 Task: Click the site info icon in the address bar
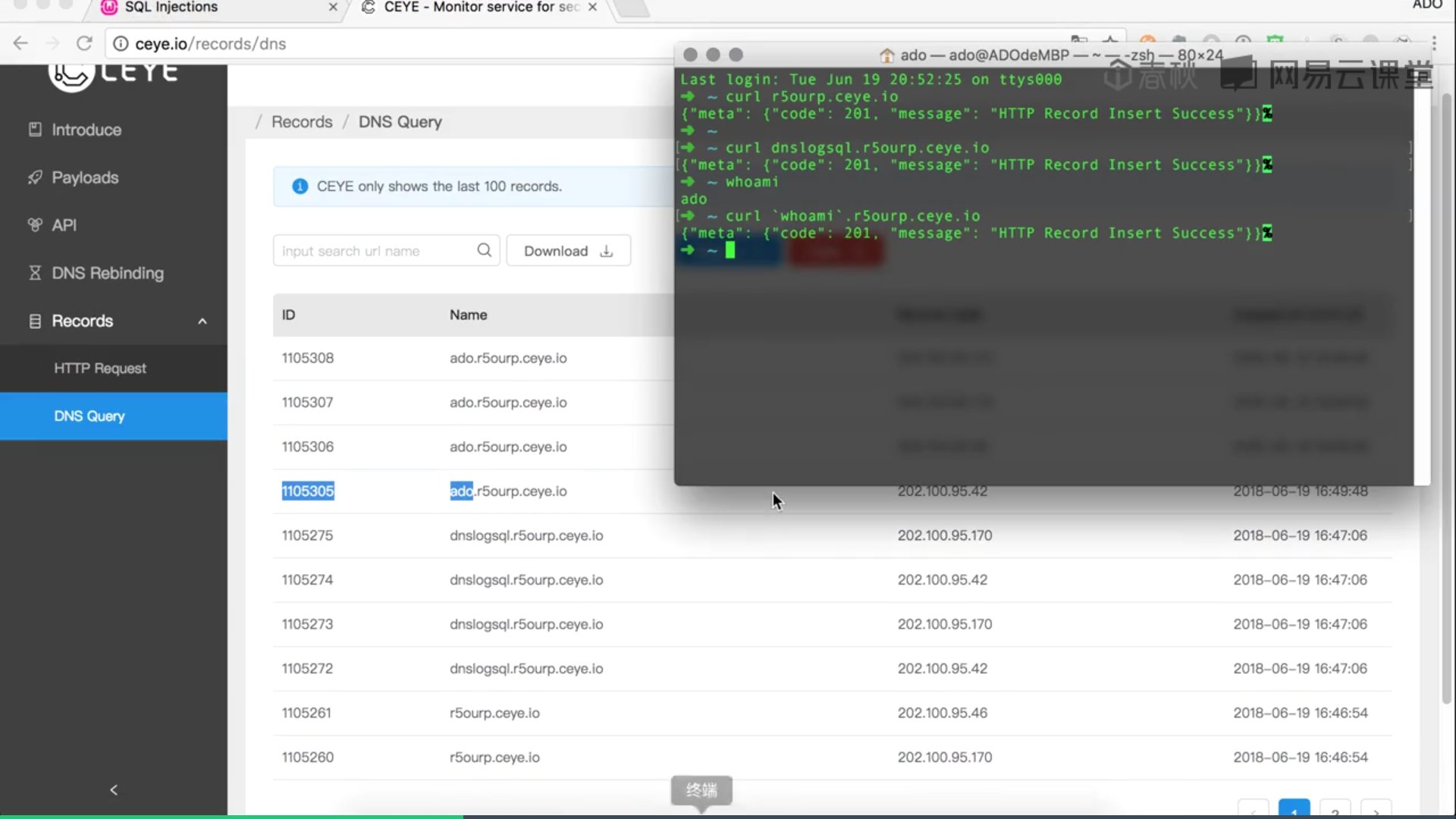[120, 44]
